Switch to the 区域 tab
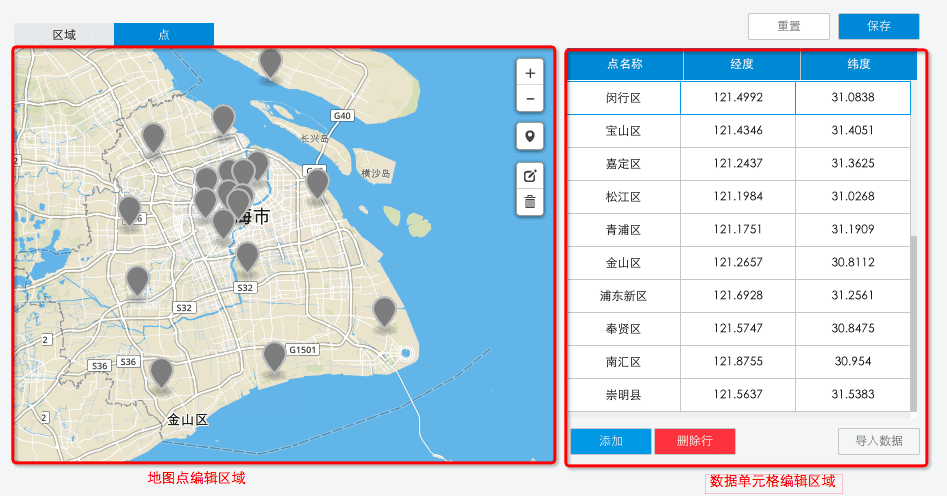The image size is (947, 496). 64,35
